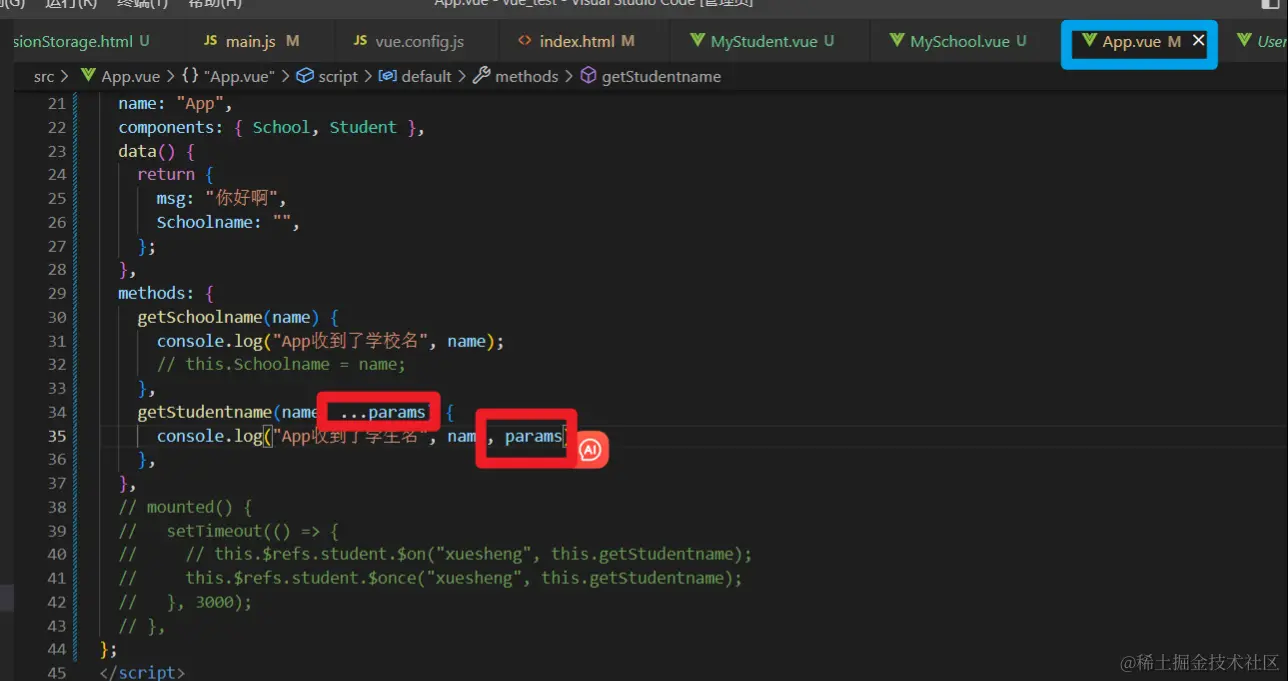Switch to the index.html tab
This screenshot has height=681, width=1288.
coord(576,41)
